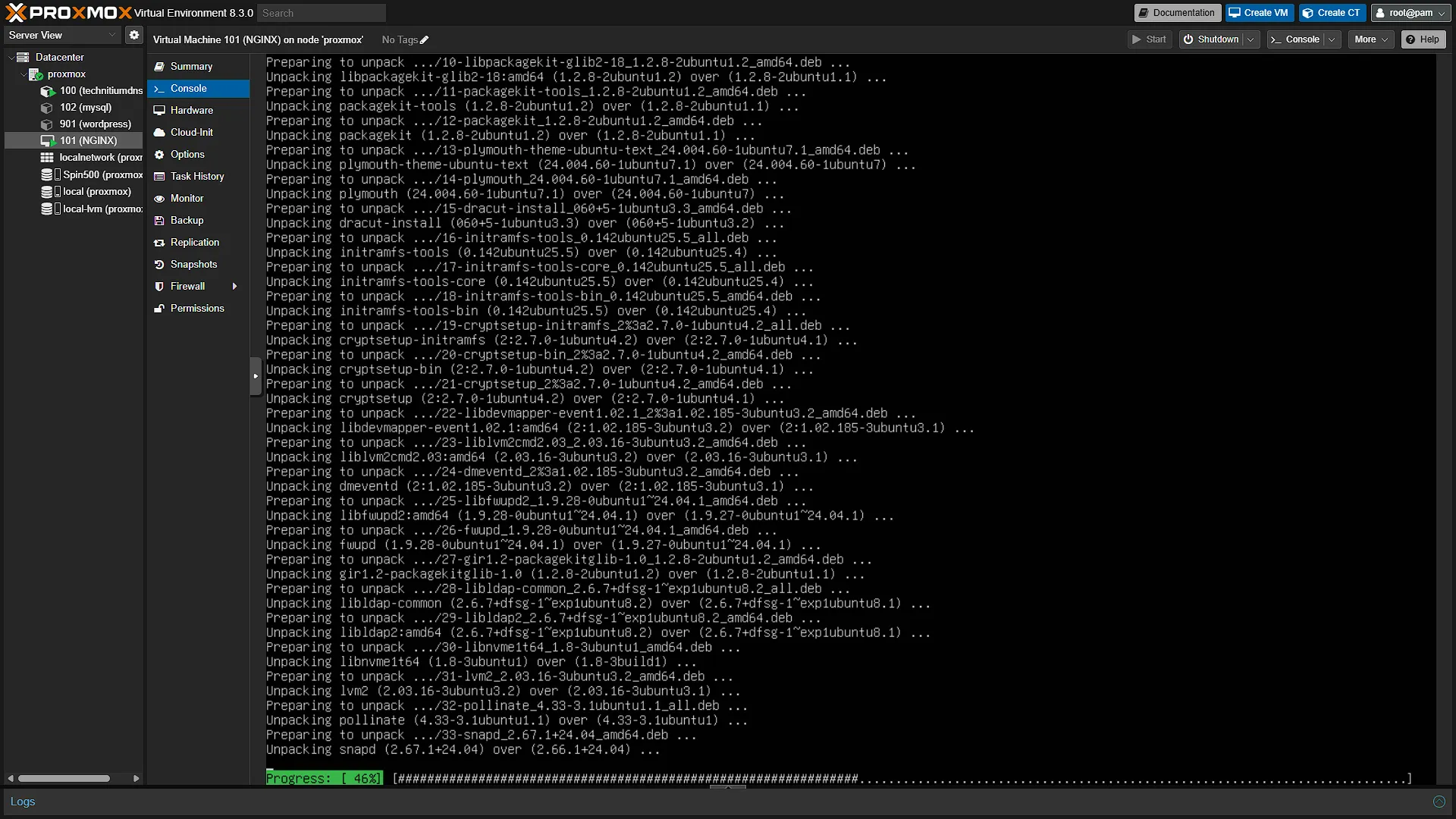Click the Logs panel label
The height and width of the screenshot is (819, 1456).
pos(23,802)
